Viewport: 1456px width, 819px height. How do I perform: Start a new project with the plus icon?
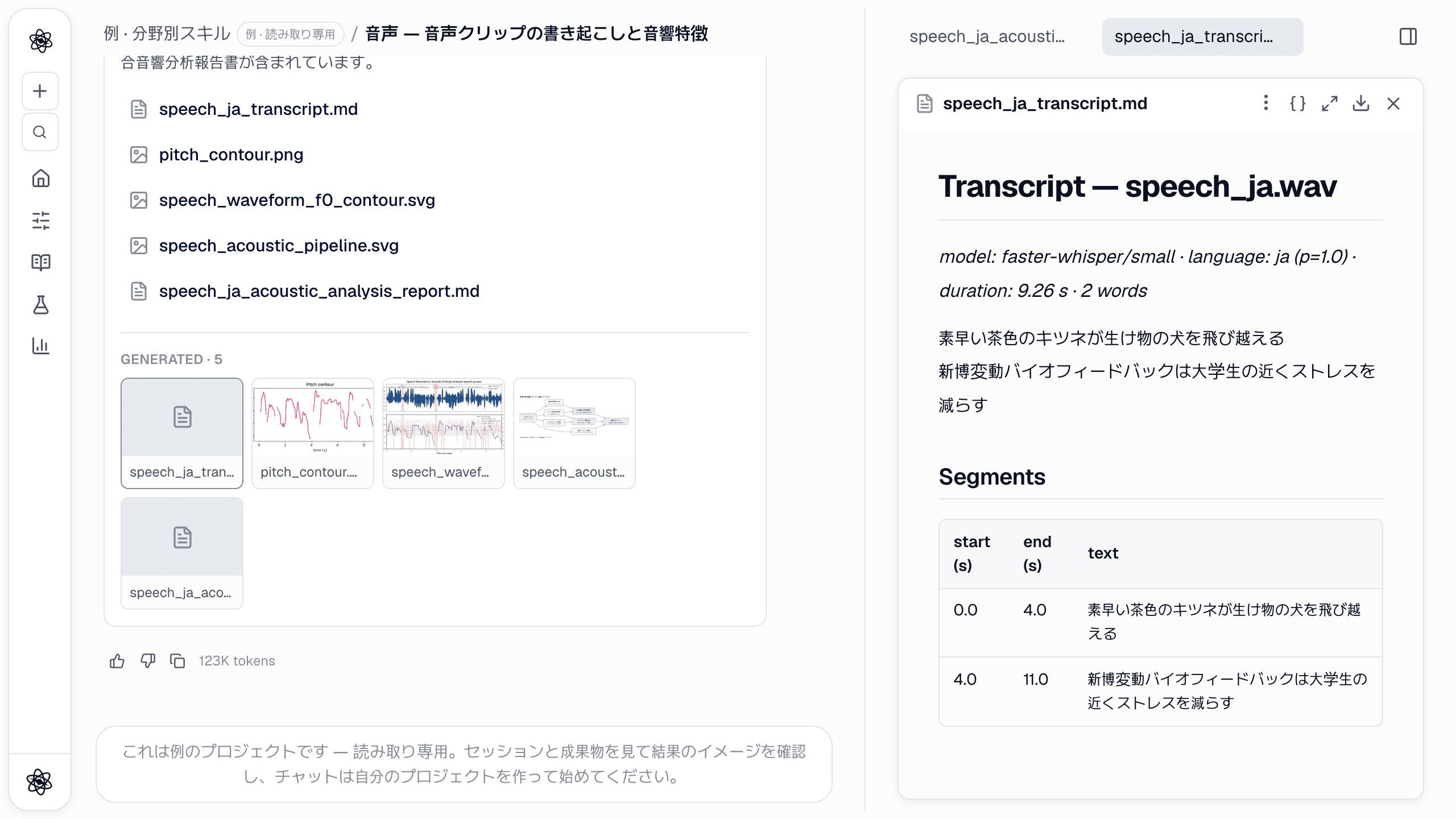click(x=40, y=91)
